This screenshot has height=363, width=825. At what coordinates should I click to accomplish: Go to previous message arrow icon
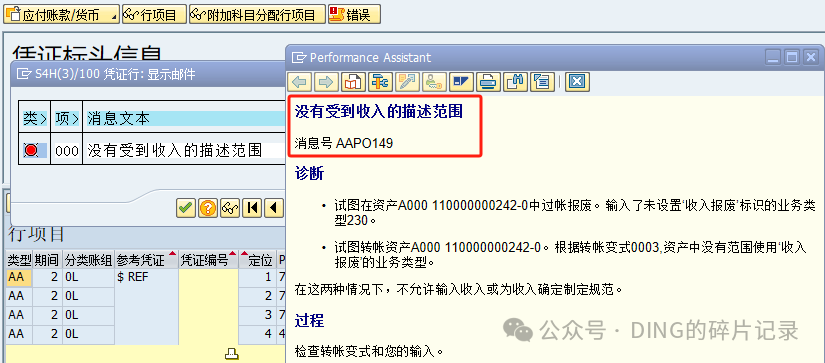coord(274,208)
